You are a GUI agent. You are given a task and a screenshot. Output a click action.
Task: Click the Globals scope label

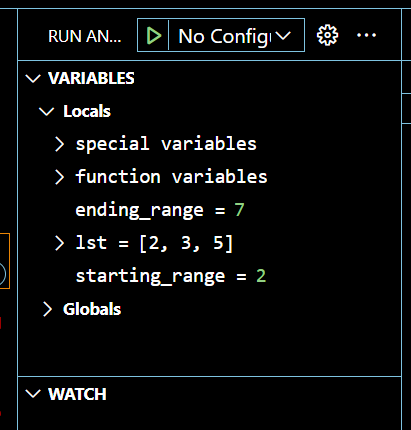92,309
